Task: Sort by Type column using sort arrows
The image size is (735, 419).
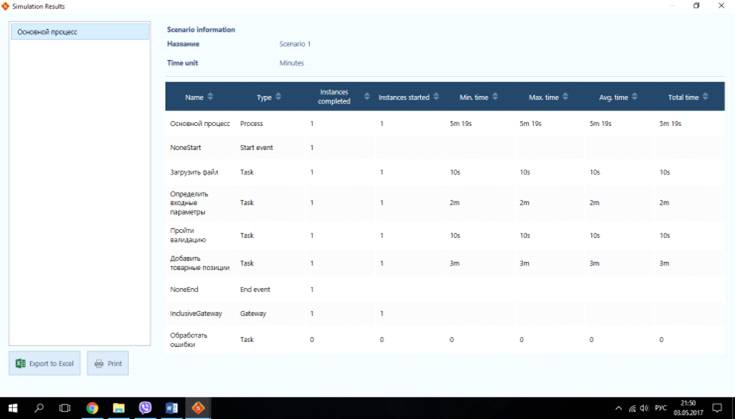Action: pyautogui.click(x=279, y=97)
